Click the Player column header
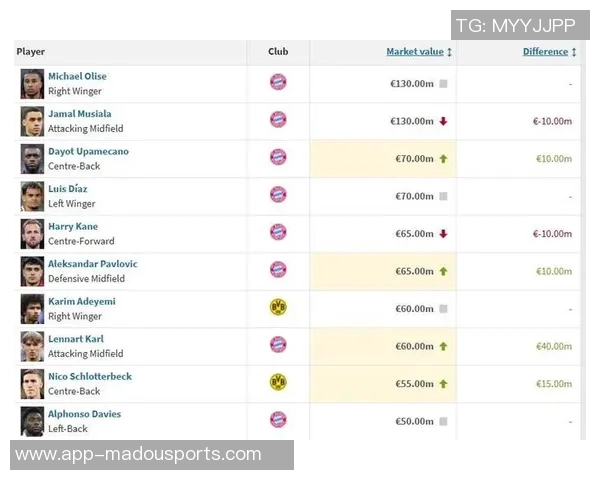Image resolution: width=600 pixels, height=480 pixels. (31, 52)
